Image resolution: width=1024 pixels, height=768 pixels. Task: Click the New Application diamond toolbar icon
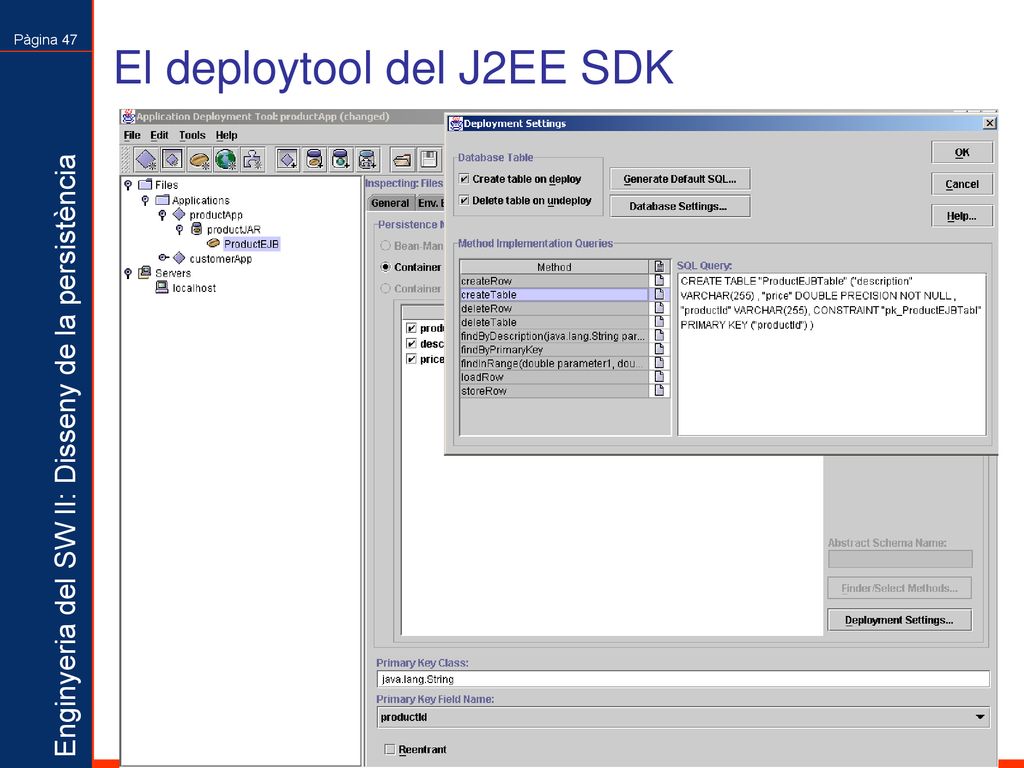click(146, 159)
